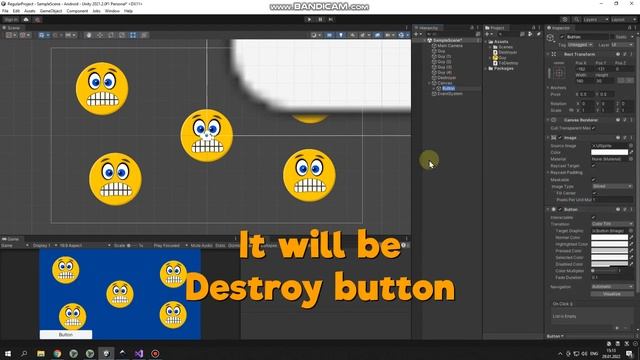Screen dimensions: 640x360
Task: Open the Gizmos menu icon in Scene toolbar
Action: 402,35
